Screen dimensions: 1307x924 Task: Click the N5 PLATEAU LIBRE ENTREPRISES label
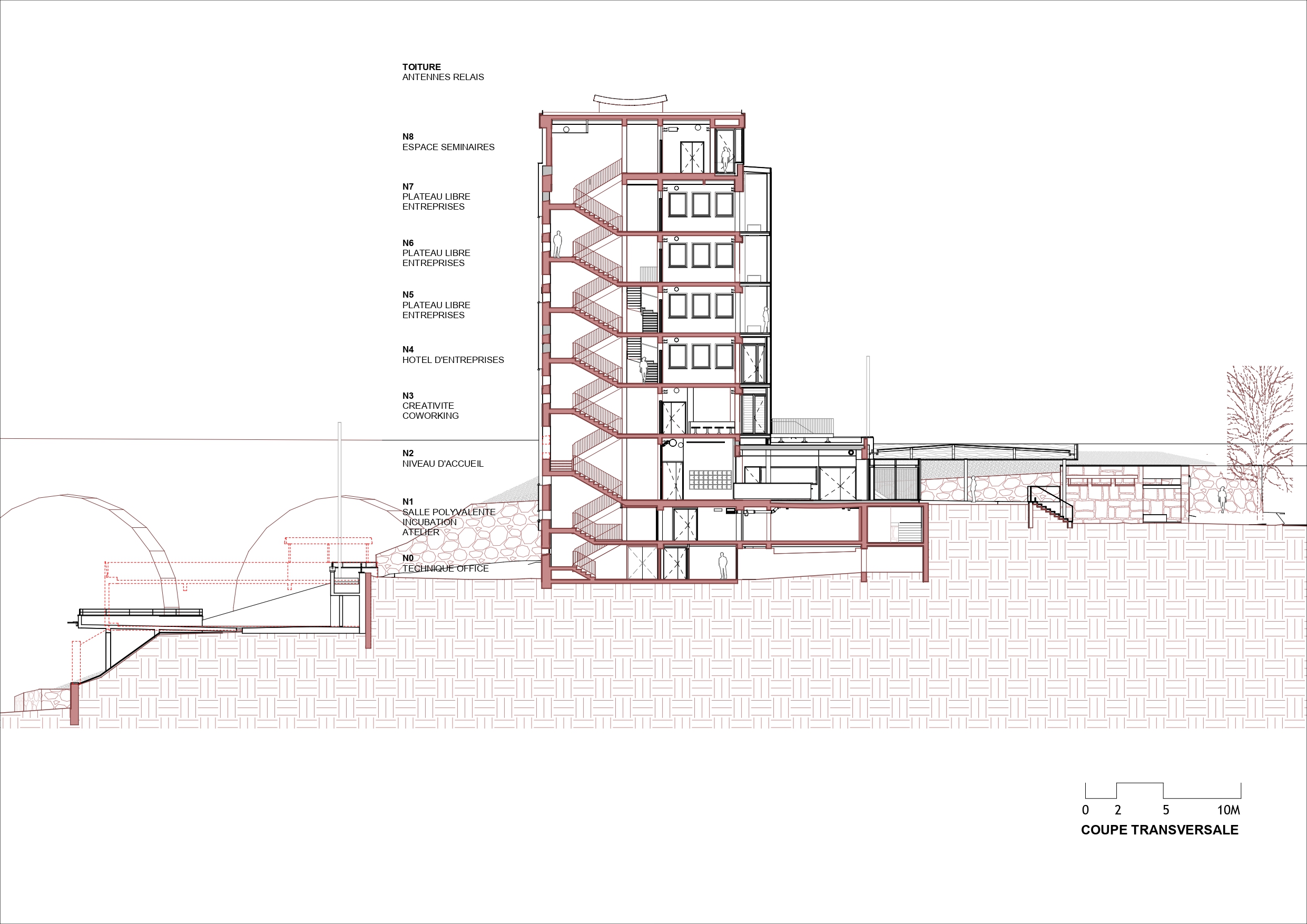click(436, 305)
